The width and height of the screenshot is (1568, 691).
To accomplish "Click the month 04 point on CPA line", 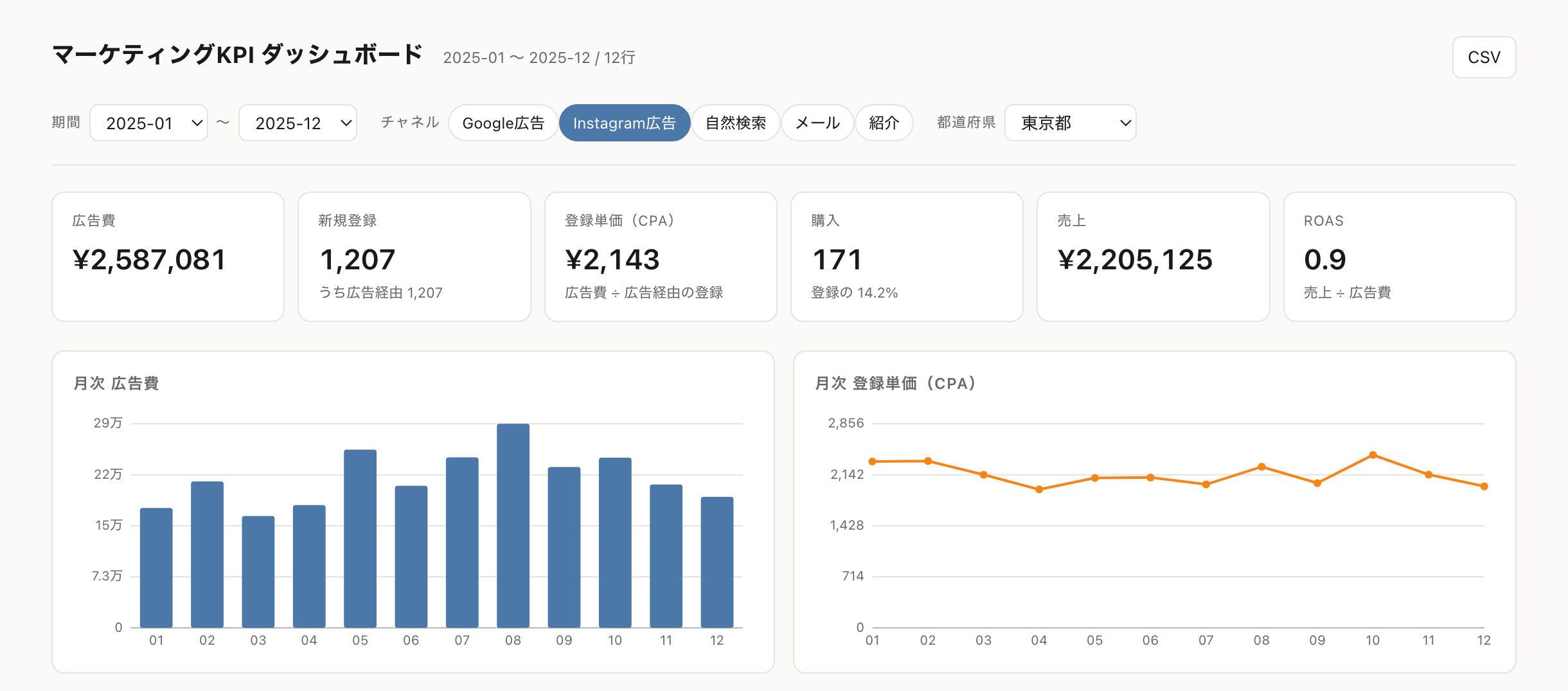I will click(x=1039, y=489).
